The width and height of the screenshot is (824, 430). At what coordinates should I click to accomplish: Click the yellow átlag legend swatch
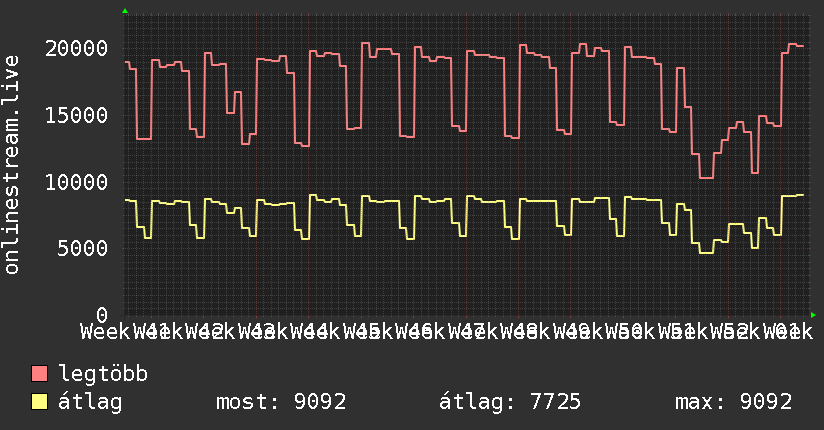coord(39,402)
